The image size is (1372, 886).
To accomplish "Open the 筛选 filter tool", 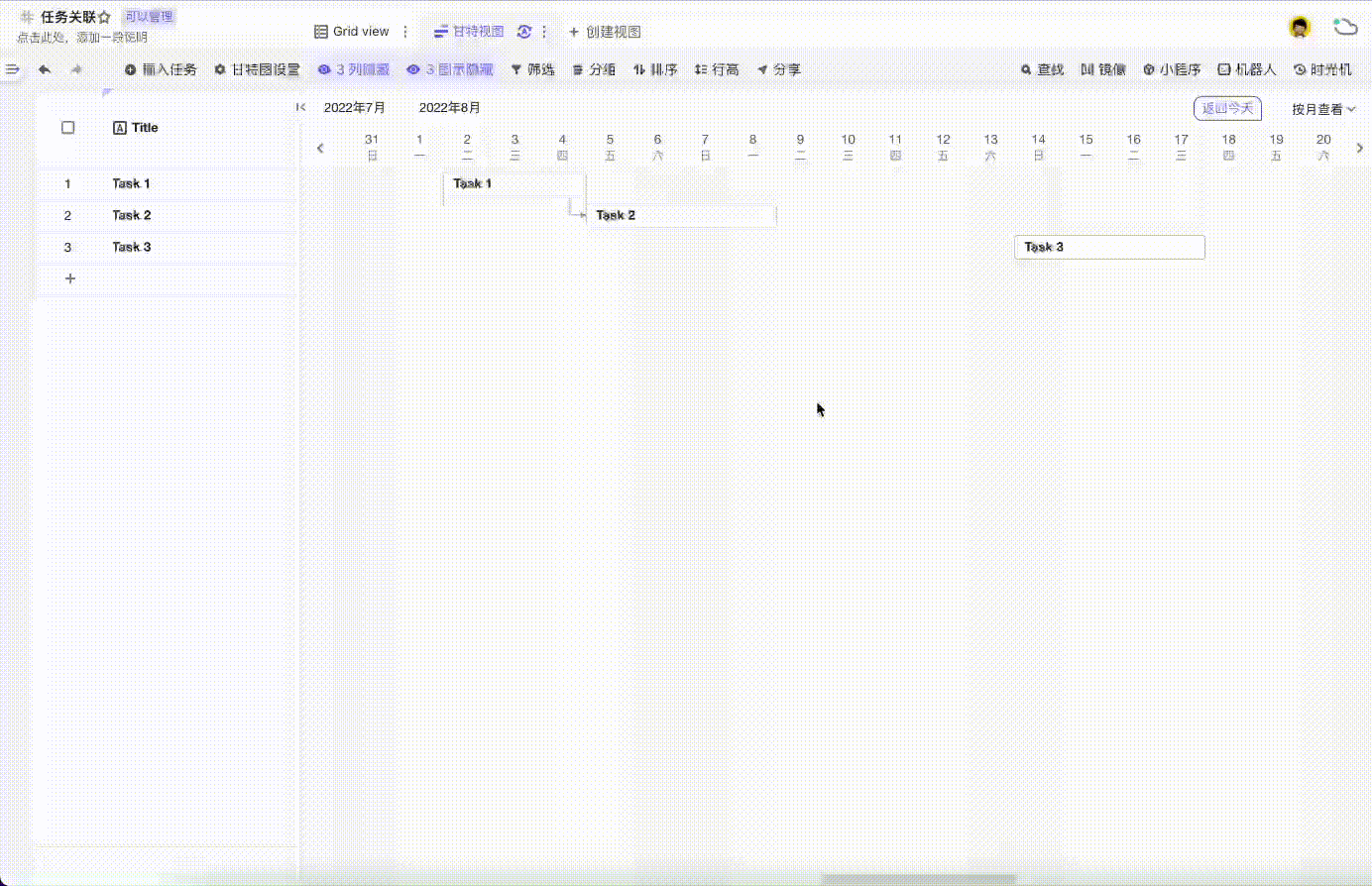I will coord(532,69).
